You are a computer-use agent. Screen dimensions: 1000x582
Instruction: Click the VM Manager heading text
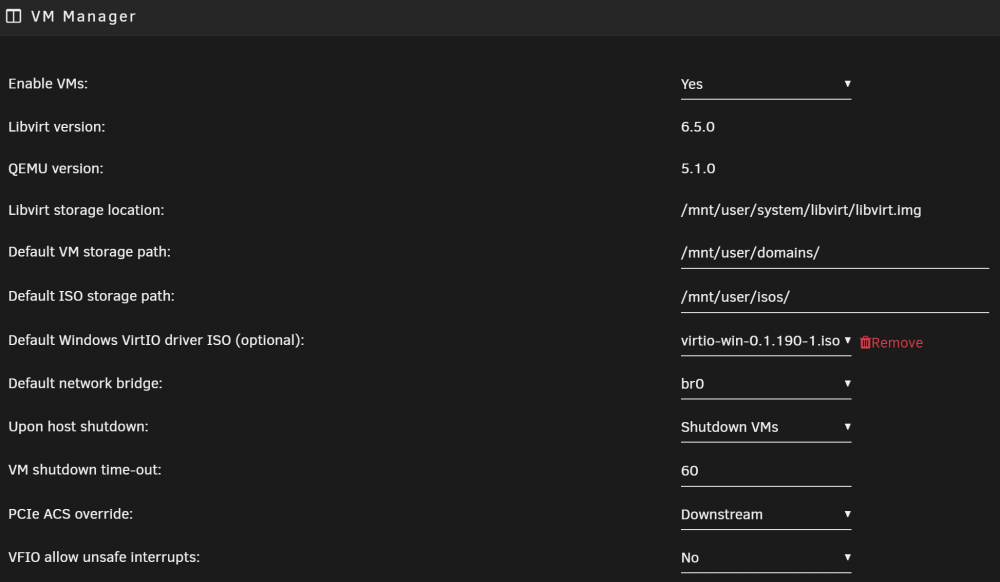tap(84, 17)
